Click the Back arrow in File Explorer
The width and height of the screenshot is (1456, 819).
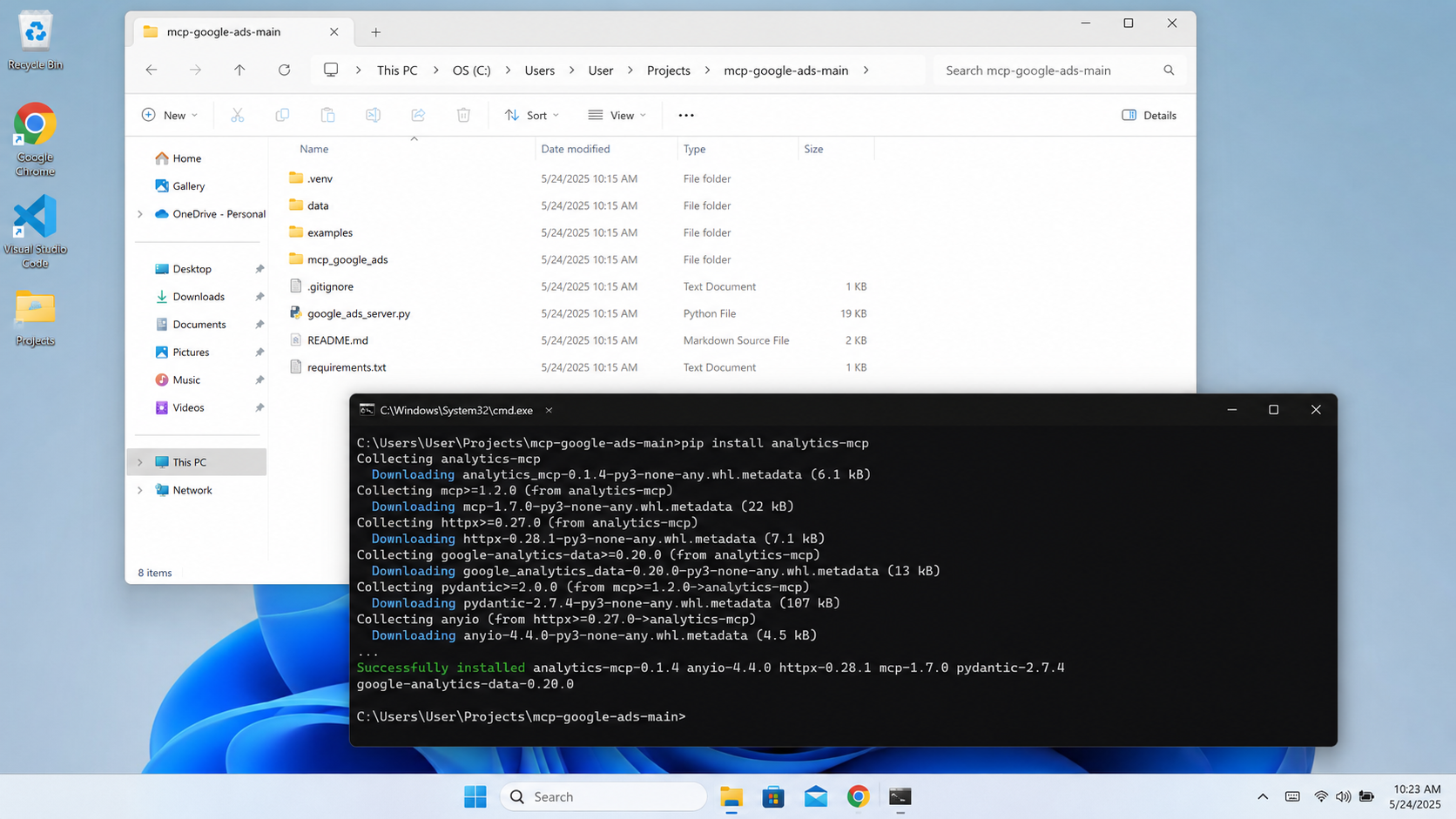coord(152,70)
